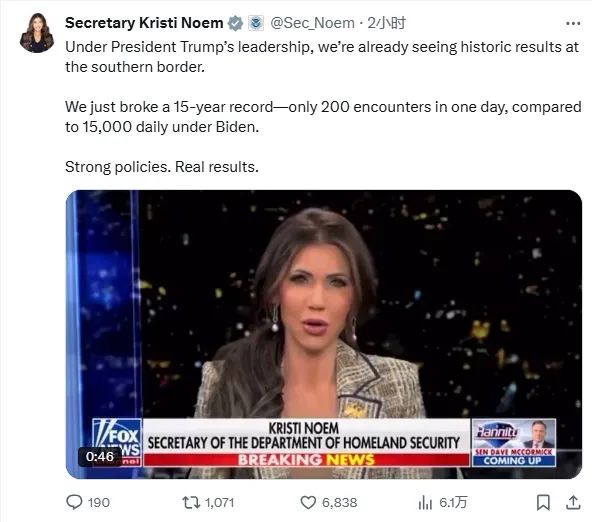Open the post timestamp link
Image resolution: width=592 pixels, height=522 pixels.
387,23
